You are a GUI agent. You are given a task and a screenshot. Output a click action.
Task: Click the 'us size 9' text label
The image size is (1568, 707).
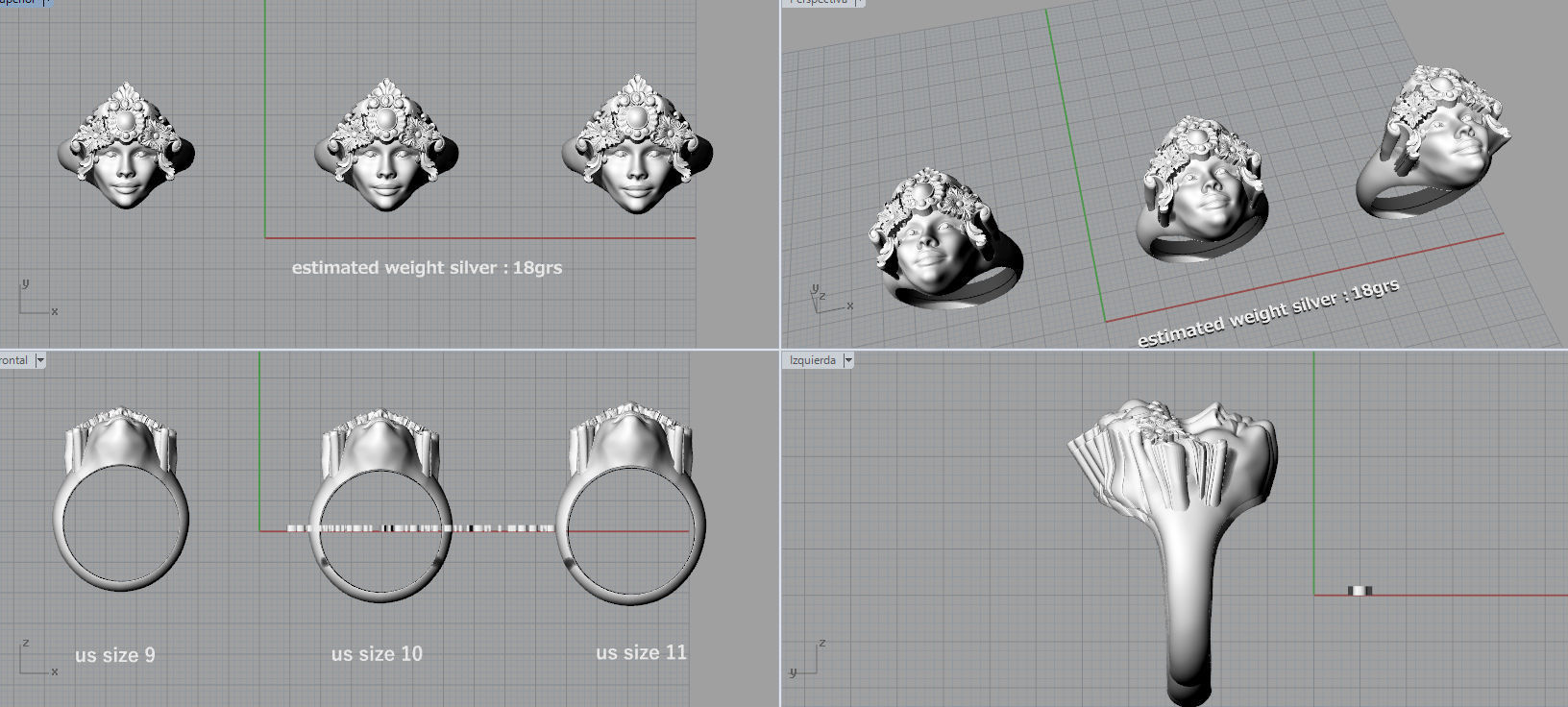[115, 655]
